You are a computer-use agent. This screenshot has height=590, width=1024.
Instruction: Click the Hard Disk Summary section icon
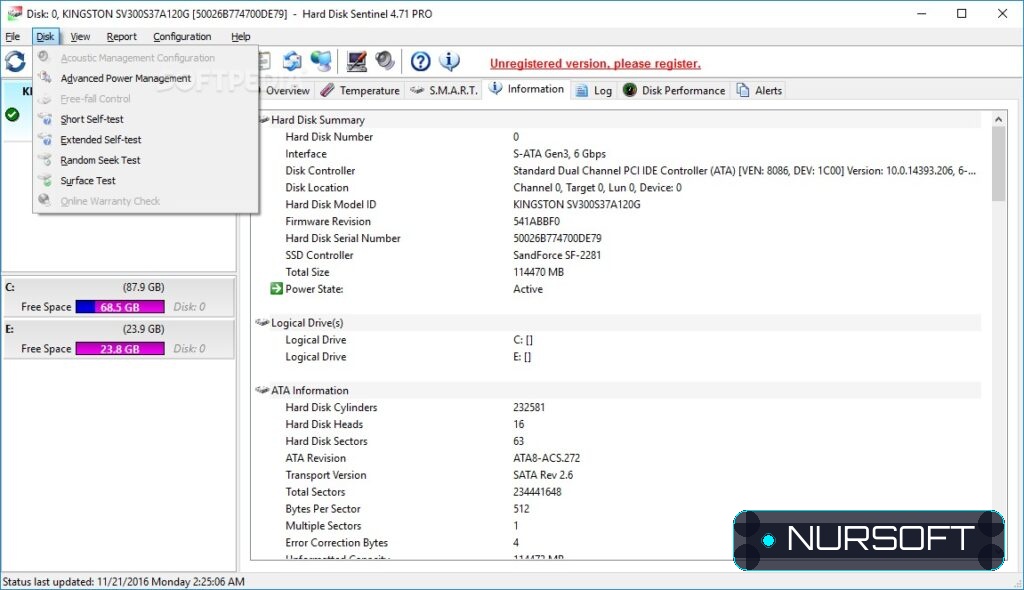tap(263, 120)
